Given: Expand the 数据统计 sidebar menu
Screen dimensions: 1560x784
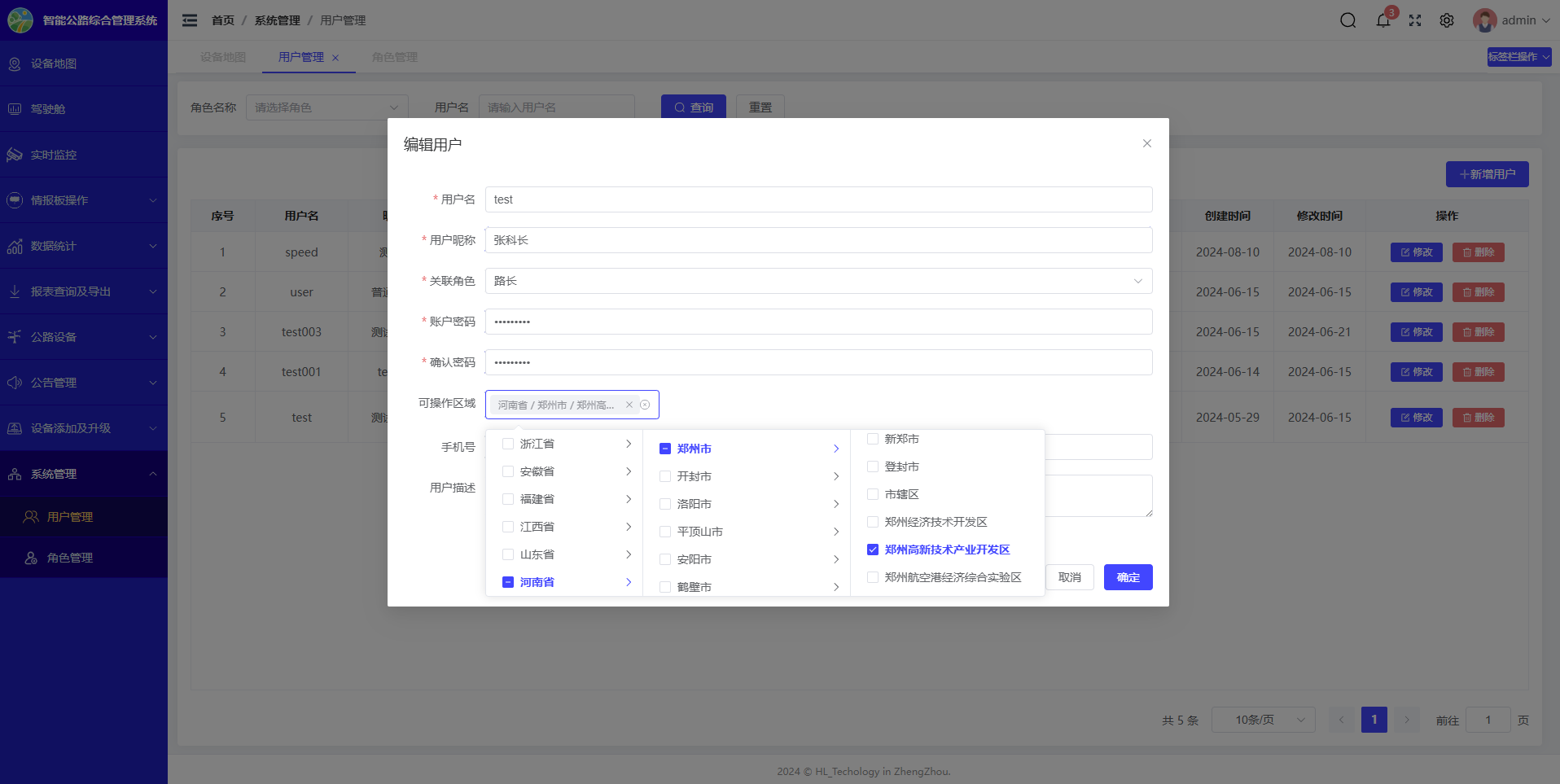Looking at the screenshot, I should (81, 246).
